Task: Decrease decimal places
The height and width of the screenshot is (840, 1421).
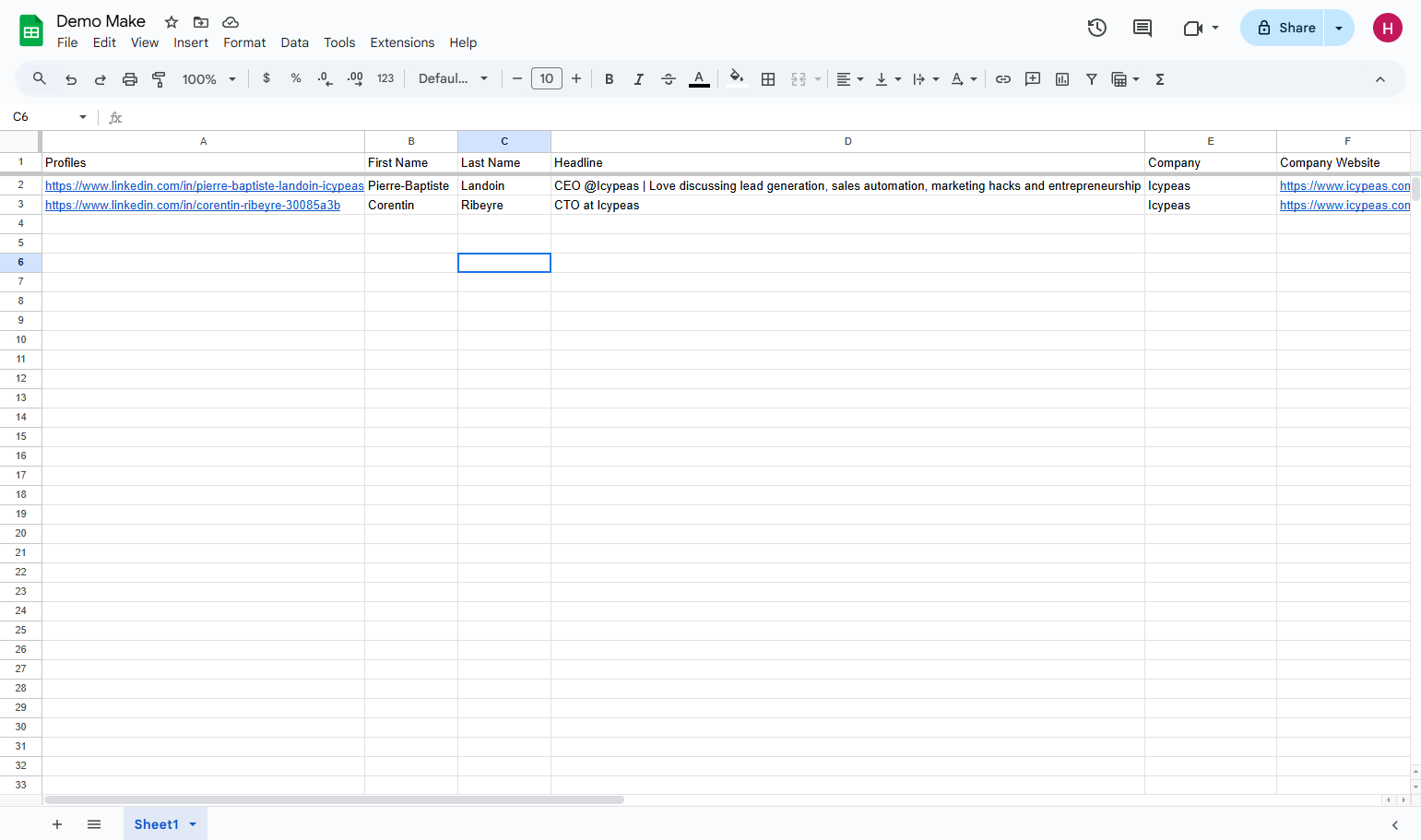Action: [x=325, y=79]
